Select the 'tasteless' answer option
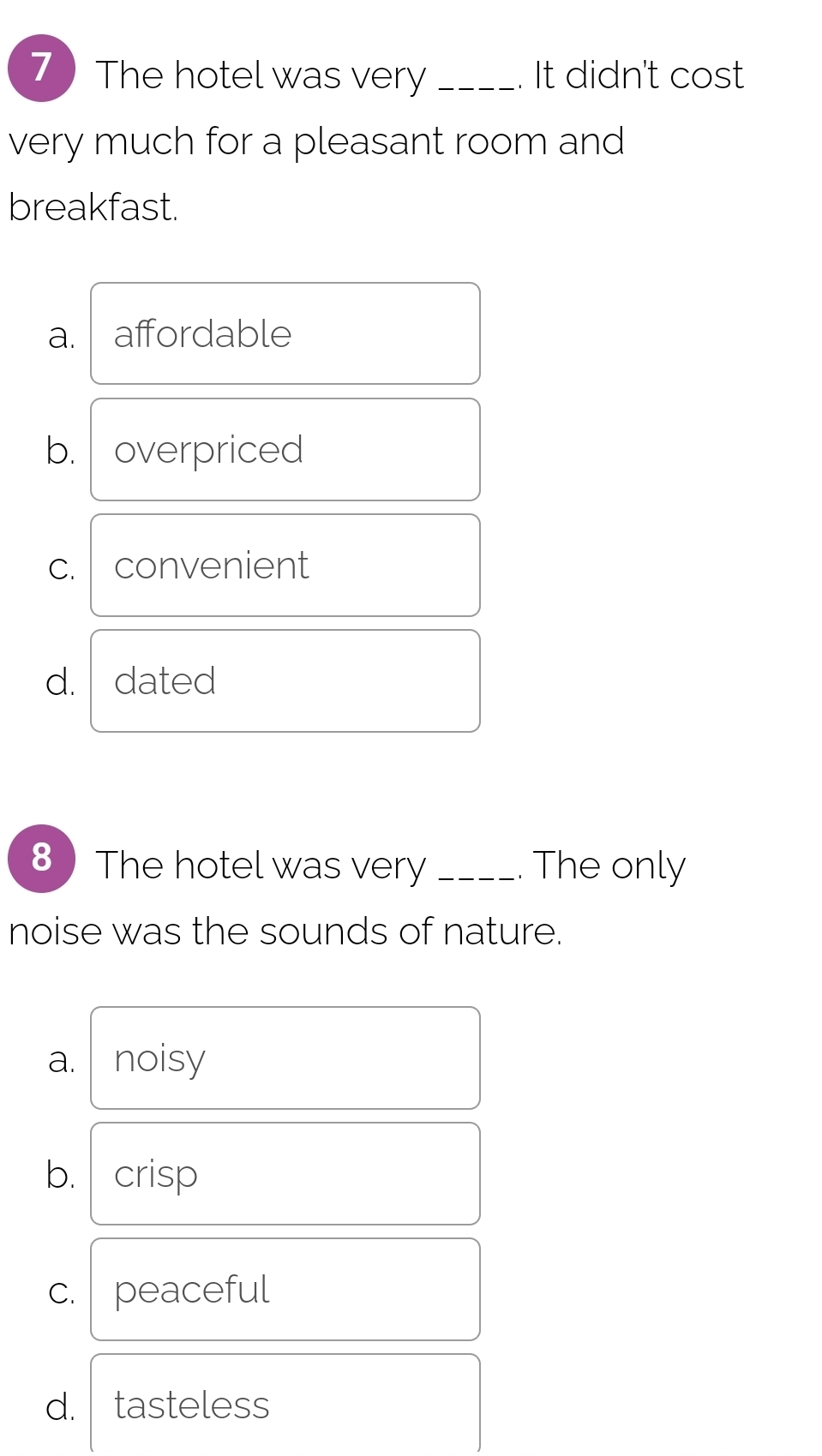This screenshot has width=822, height=1456. [x=285, y=1403]
